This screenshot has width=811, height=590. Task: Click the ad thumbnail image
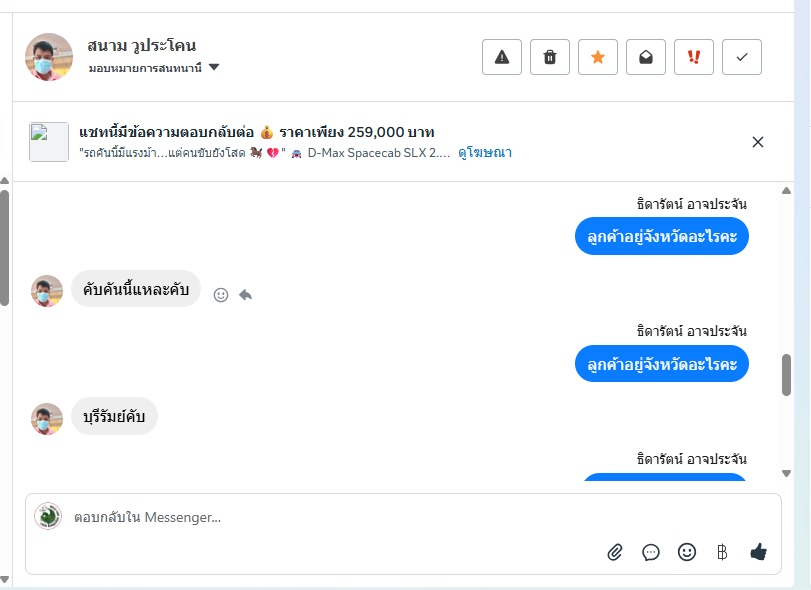[49, 142]
